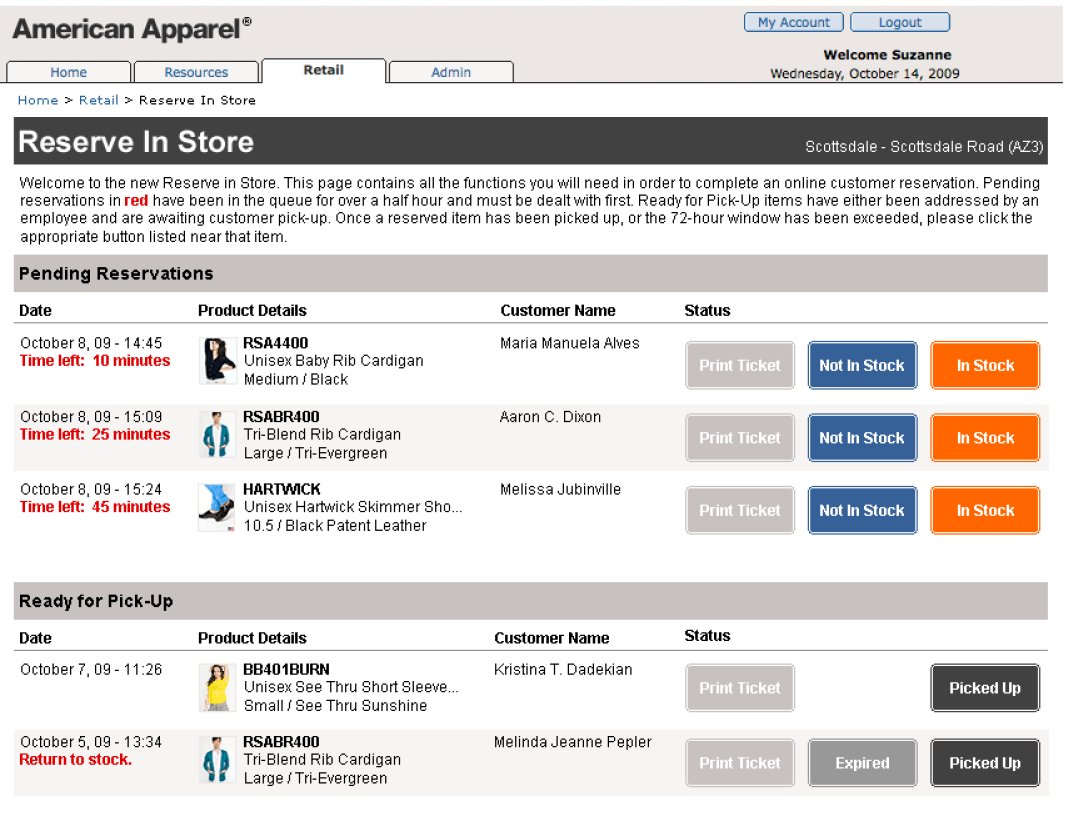The image size is (1072, 823).
Task: Click date 'October 8, 09 - 14:45'
Action: [91, 343]
